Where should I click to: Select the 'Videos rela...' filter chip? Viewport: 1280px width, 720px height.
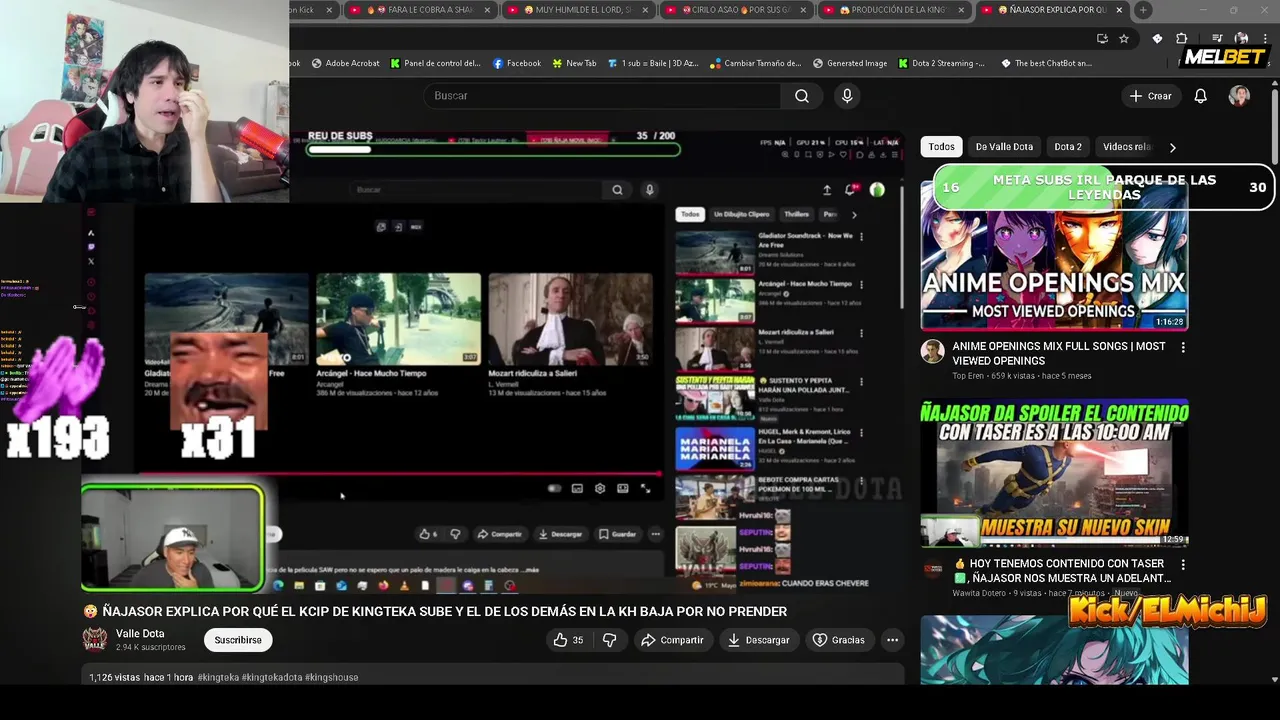1126,147
